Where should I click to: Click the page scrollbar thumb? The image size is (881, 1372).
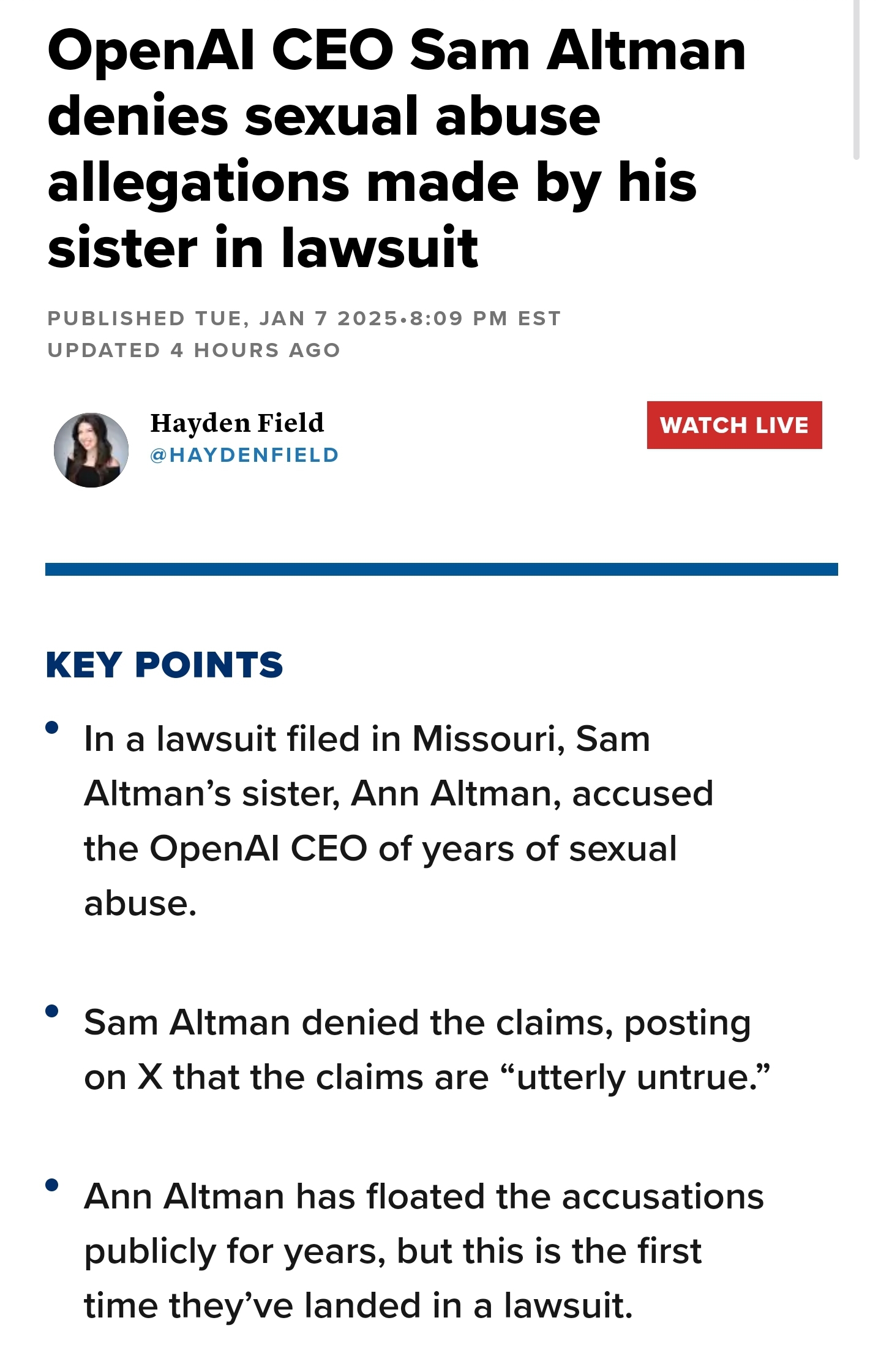[856, 80]
